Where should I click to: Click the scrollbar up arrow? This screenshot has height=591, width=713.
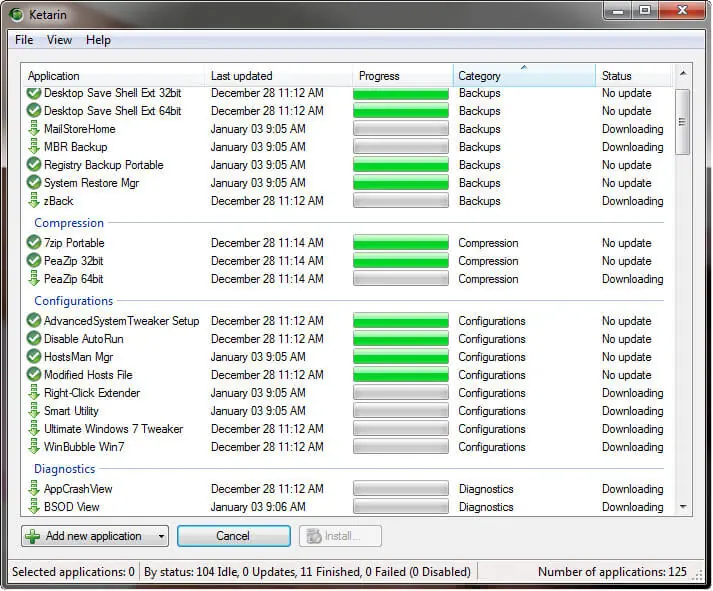click(x=683, y=73)
